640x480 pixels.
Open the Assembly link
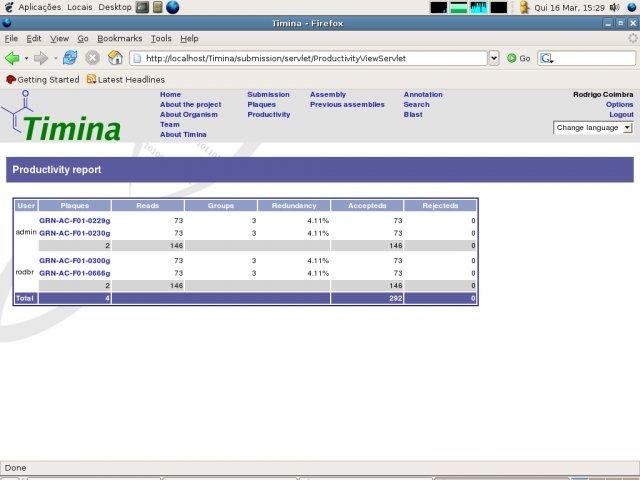pos(328,94)
